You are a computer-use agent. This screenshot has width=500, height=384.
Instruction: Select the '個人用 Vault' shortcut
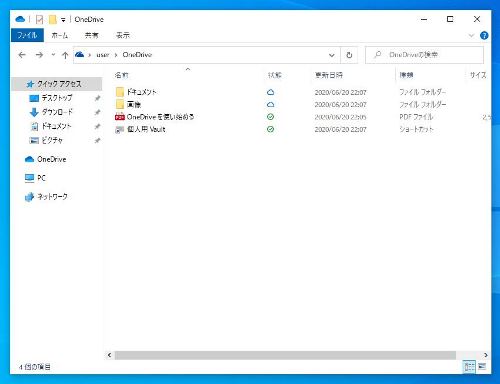click(146, 129)
